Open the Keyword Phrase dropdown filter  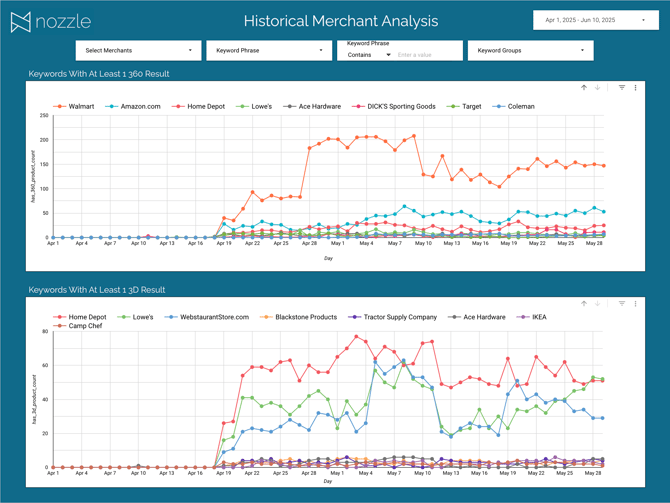pyautogui.click(x=268, y=50)
